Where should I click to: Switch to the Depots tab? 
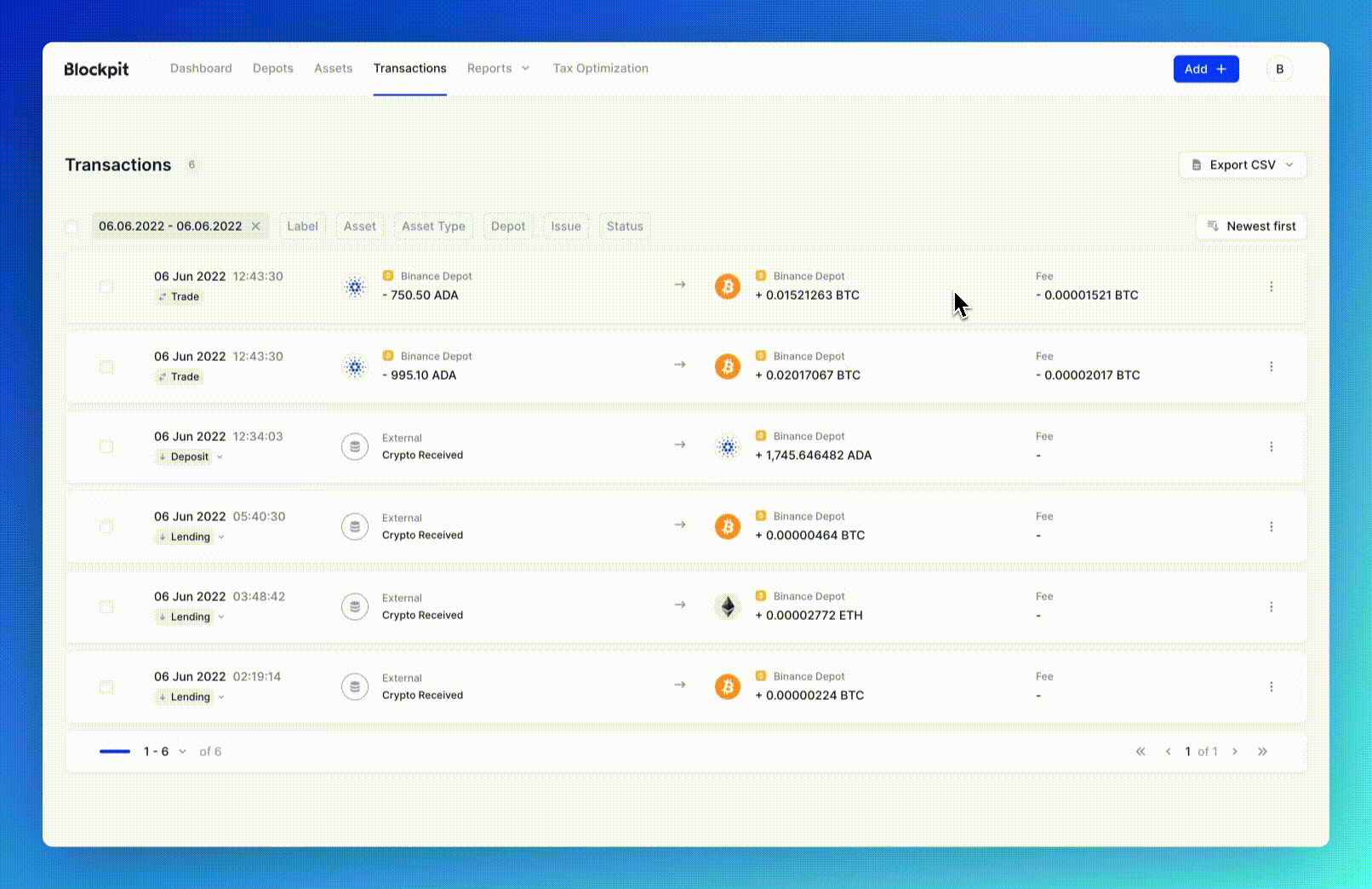point(272,68)
